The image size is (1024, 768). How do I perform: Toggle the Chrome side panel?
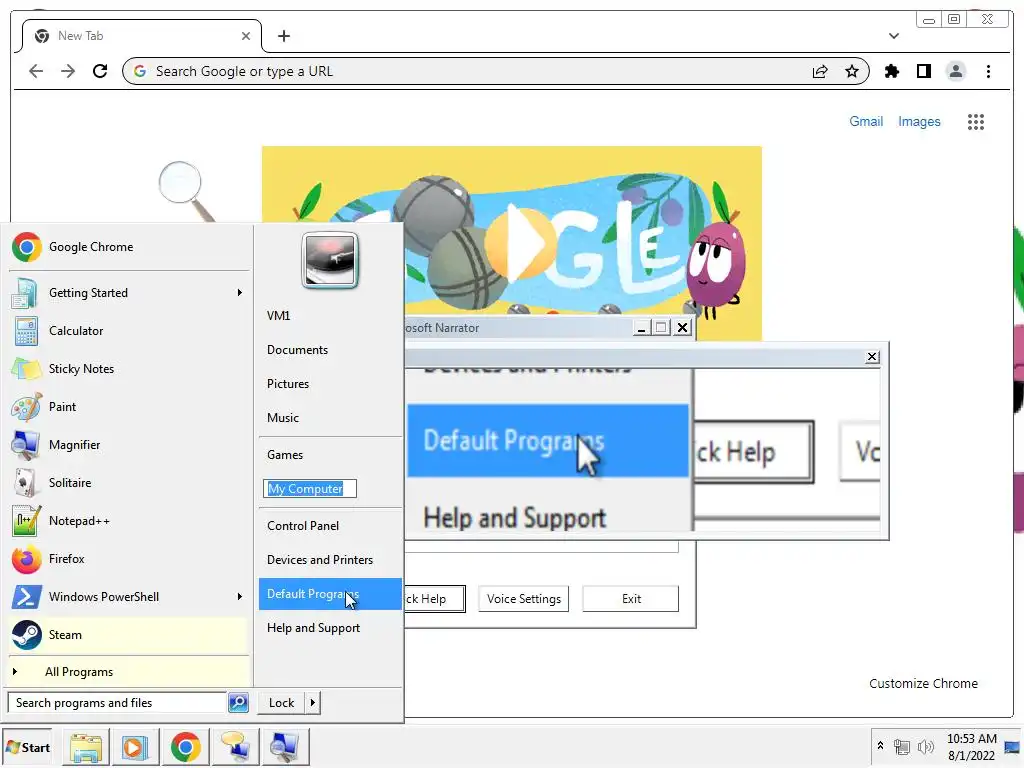click(923, 71)
